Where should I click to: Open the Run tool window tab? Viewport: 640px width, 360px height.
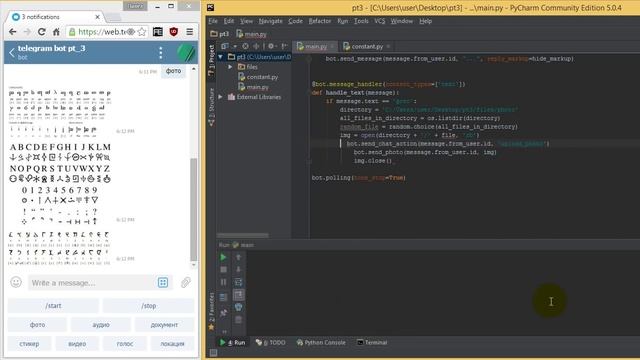coord(233,342)
